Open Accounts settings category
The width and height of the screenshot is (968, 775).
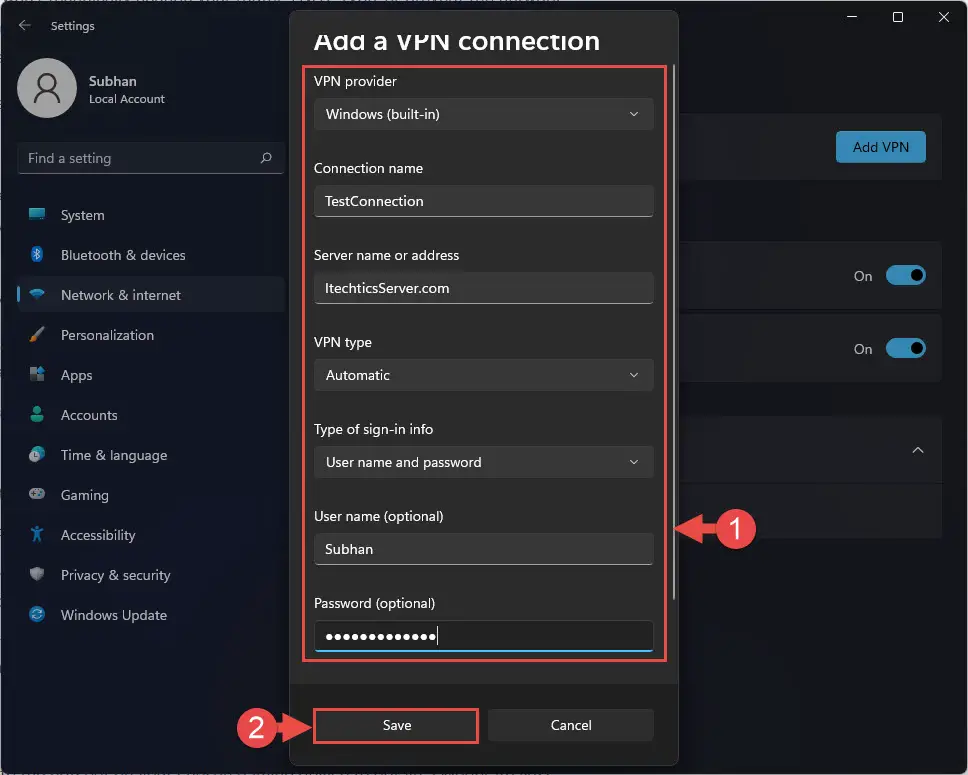coord(151,415)
